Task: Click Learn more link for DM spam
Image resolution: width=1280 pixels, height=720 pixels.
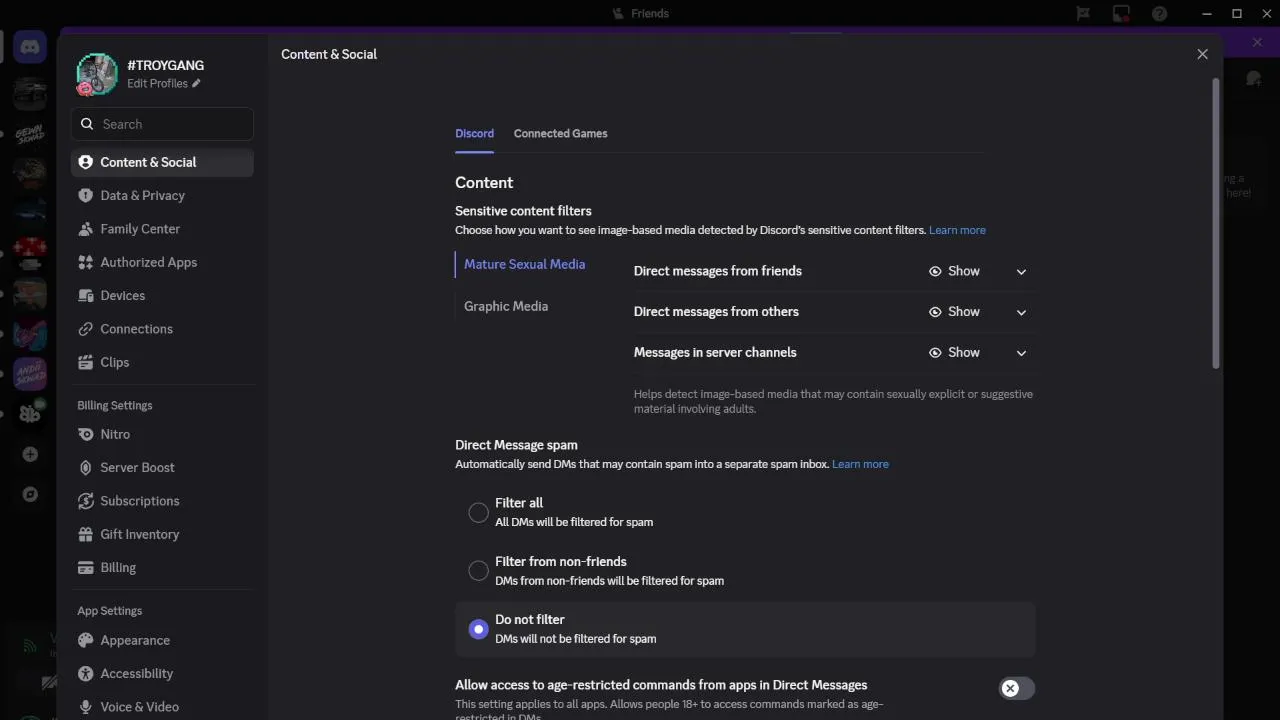Action: tap(860, 464)
